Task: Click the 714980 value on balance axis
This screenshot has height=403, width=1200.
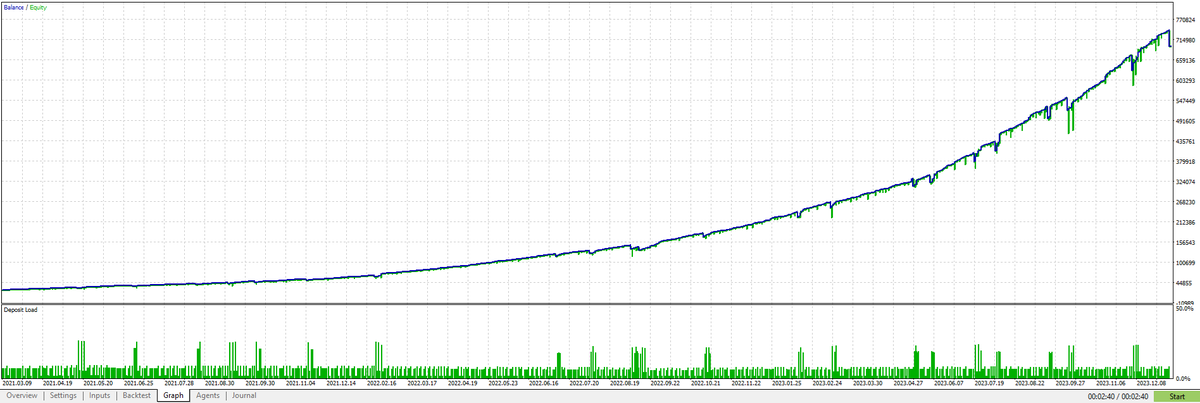Action: point(1187,39)
